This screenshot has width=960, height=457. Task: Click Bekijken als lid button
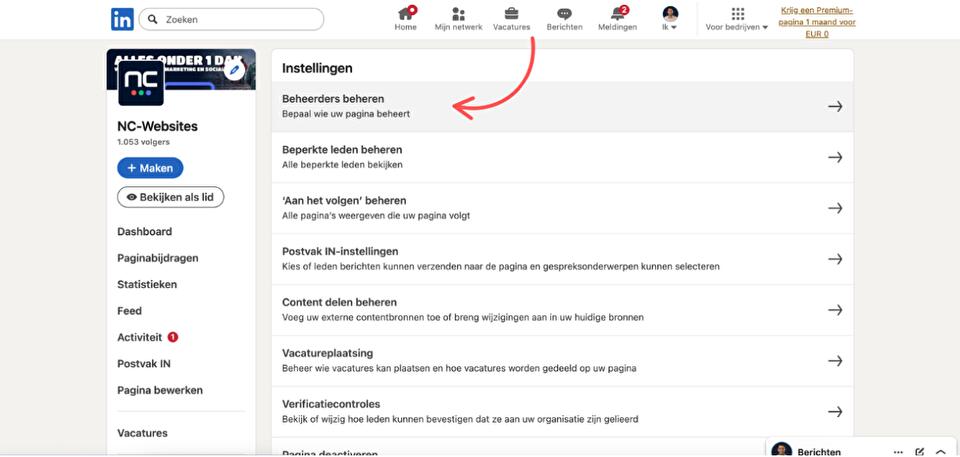(170, 197)
